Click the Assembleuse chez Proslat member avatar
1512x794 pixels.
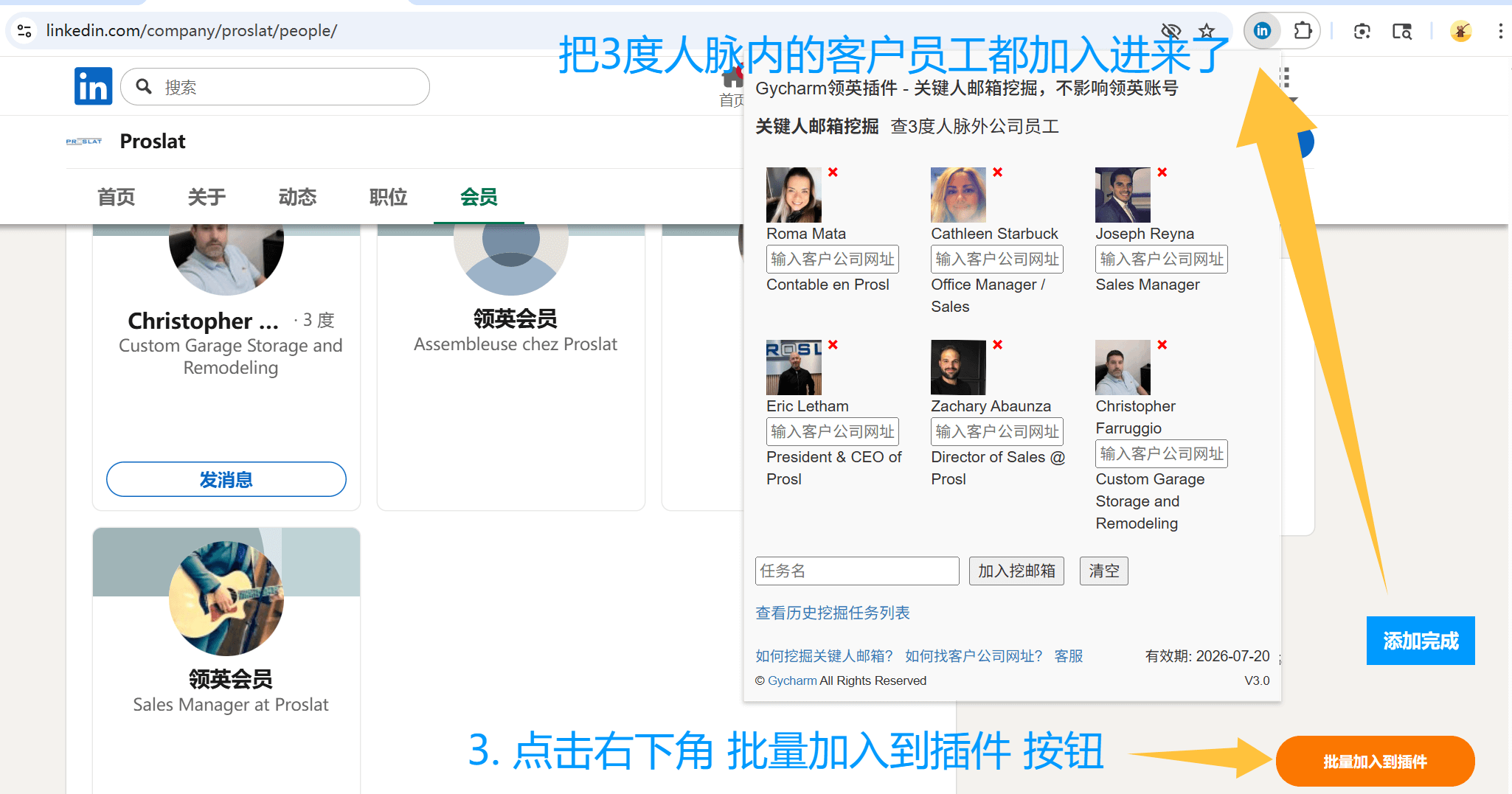click(511, 258)
